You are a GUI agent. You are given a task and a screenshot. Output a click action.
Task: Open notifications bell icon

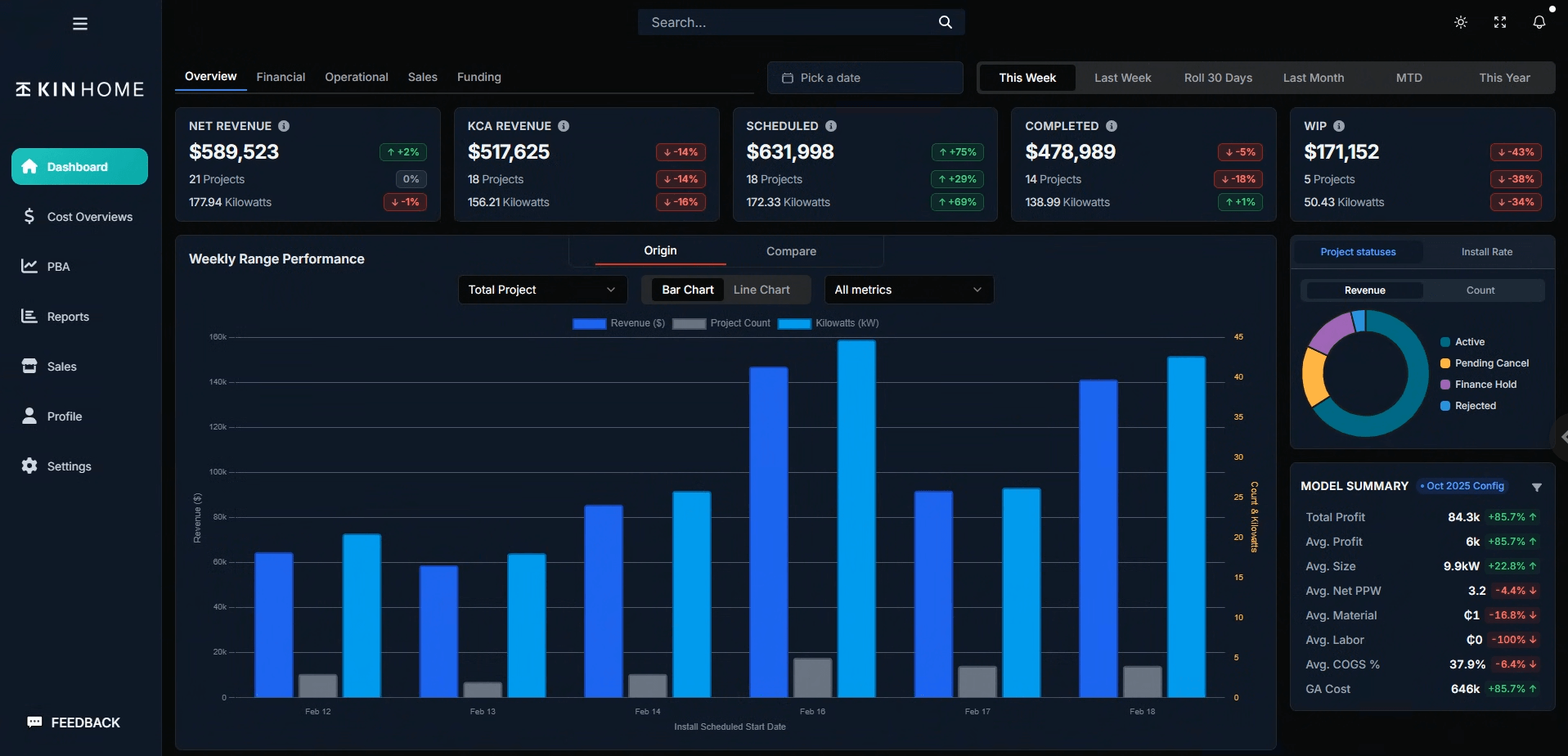tap(1539, 22)
